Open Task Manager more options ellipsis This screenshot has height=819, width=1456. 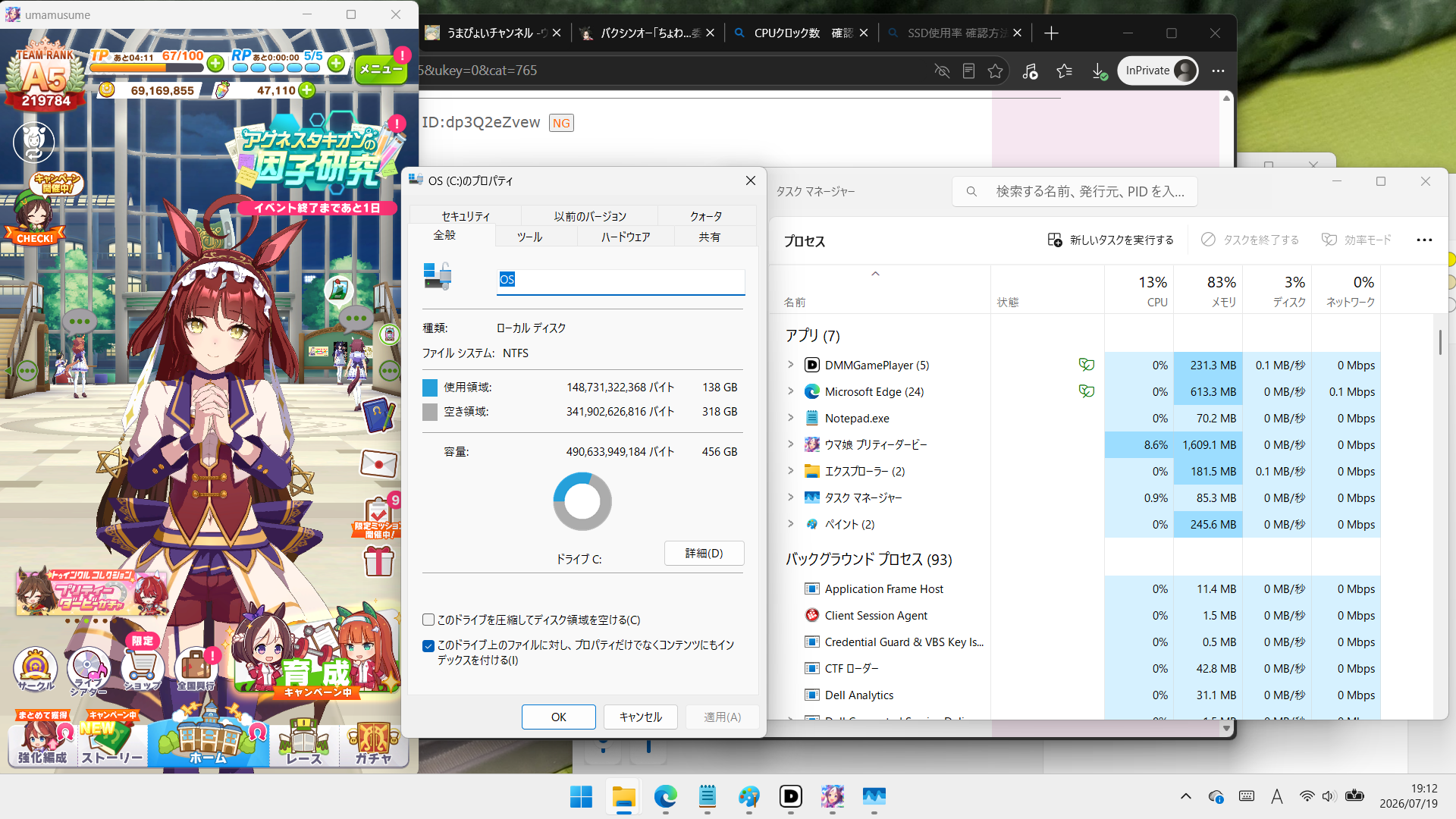coord(1424,240)
